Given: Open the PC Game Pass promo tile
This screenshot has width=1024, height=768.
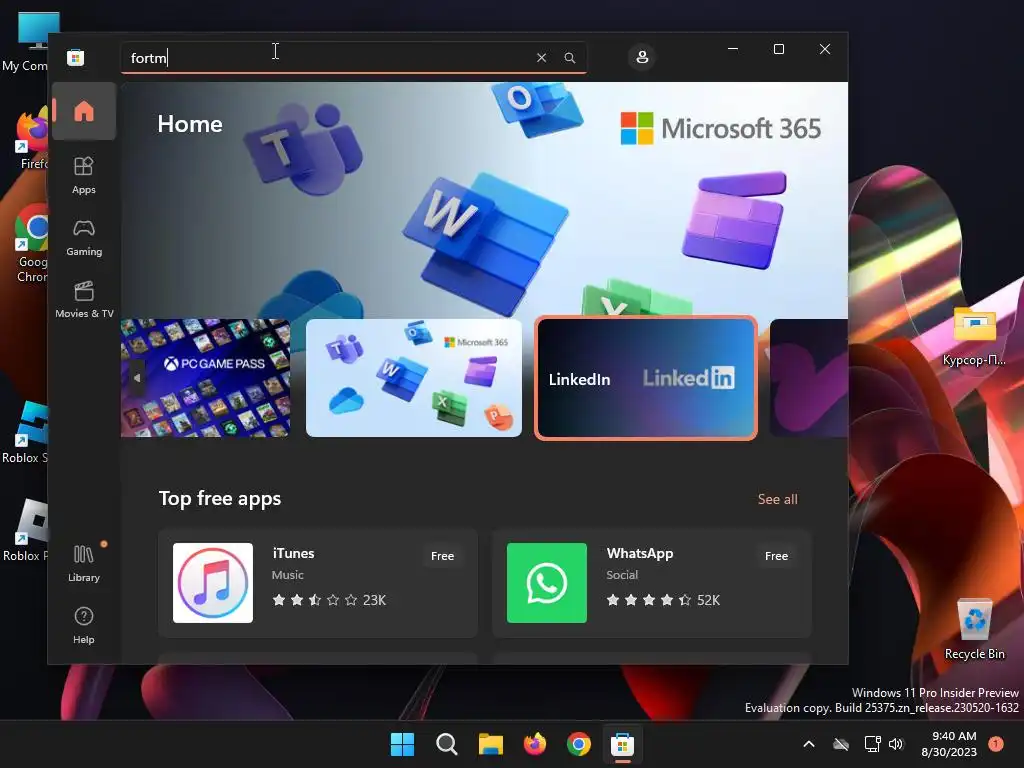Looking at the screenshot, I should click(205, 377).
